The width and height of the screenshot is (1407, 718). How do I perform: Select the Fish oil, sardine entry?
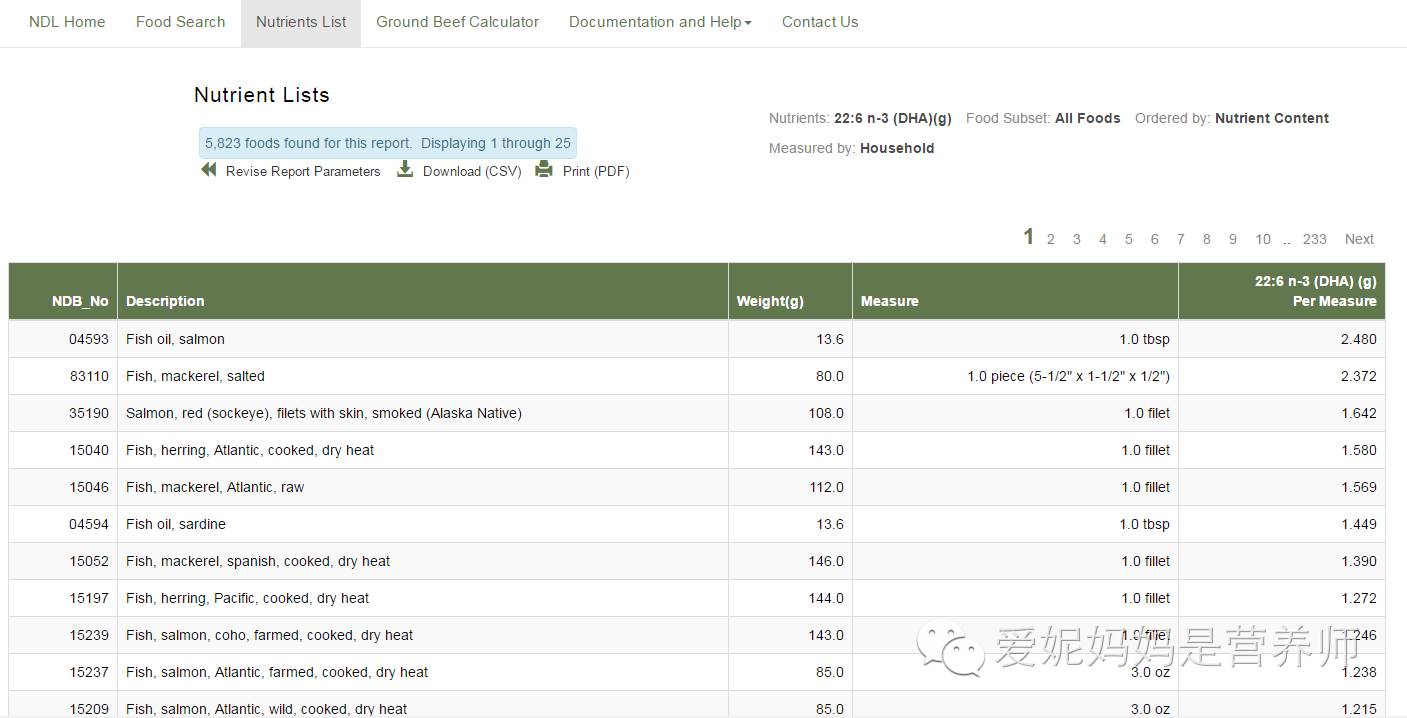click(x=176, y=524)
